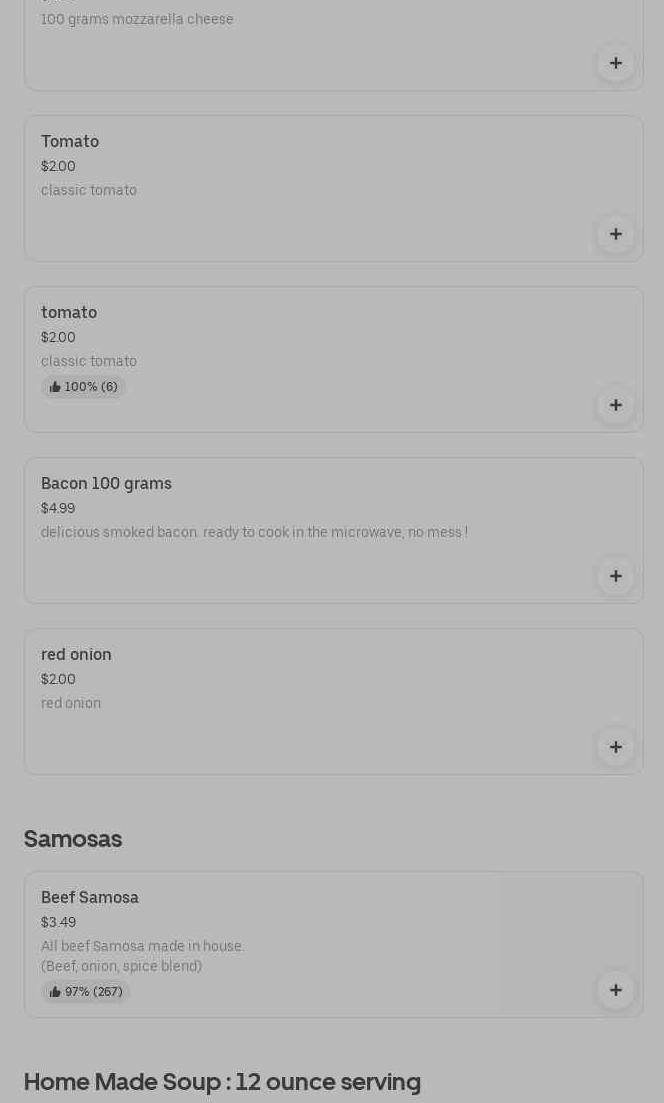Screen dimensions: 664x1103
Task: Click the $2.00 price under red onion
Action: [58, 680]
